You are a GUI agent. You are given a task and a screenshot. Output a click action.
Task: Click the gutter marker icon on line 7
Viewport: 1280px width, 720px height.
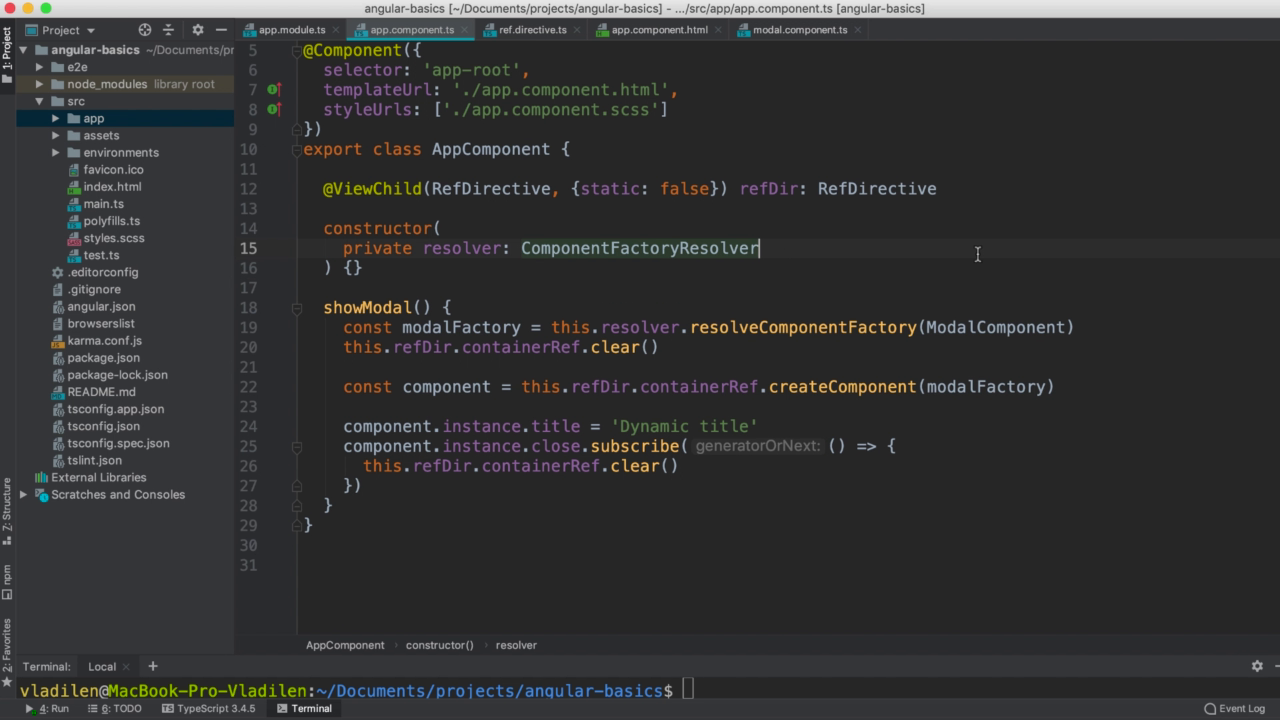pos(274,90)
